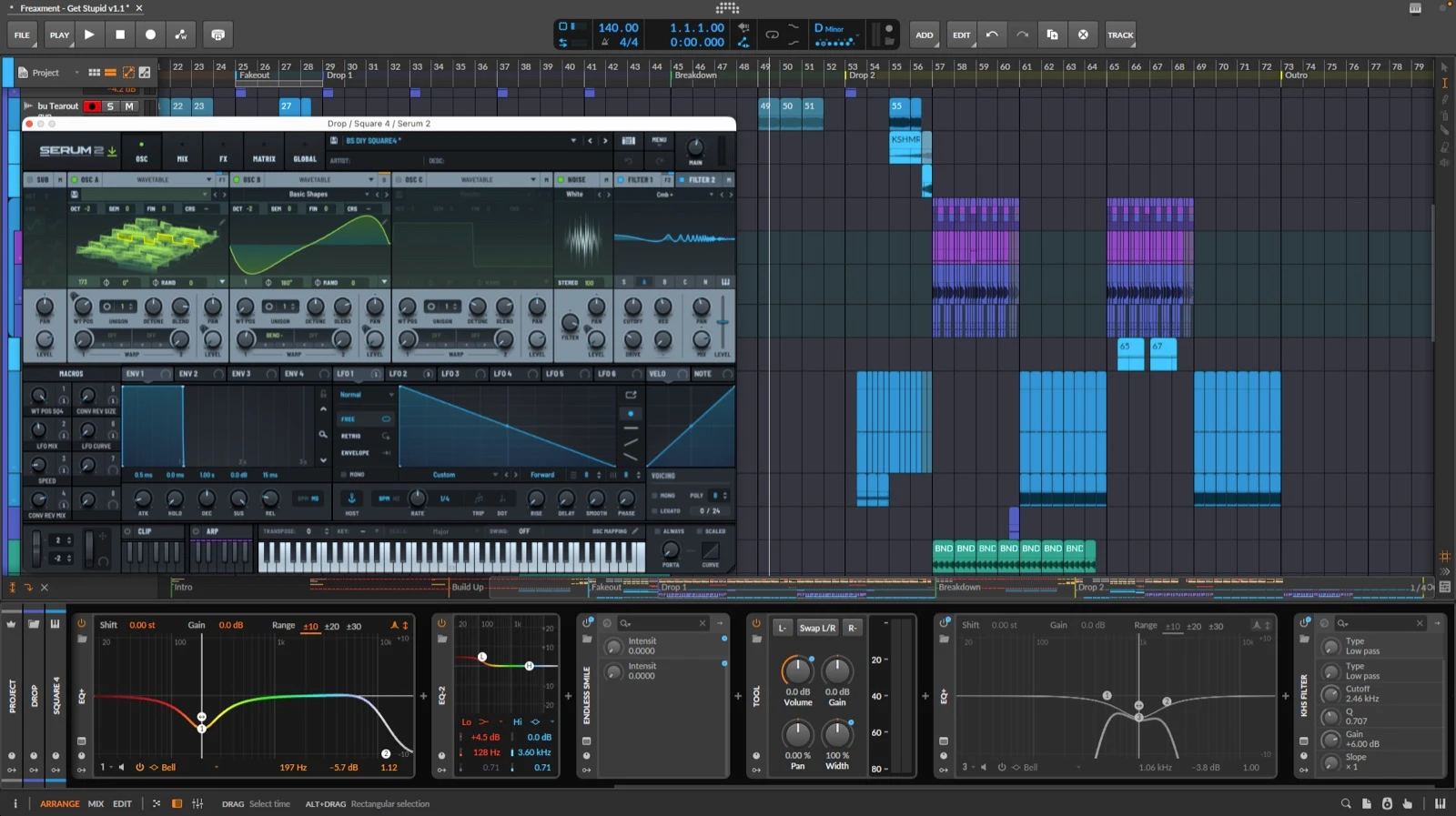Open the dashboard grid icon at the top center
The width and height of the screenshot is (1456, 816).
click(727, 8)
